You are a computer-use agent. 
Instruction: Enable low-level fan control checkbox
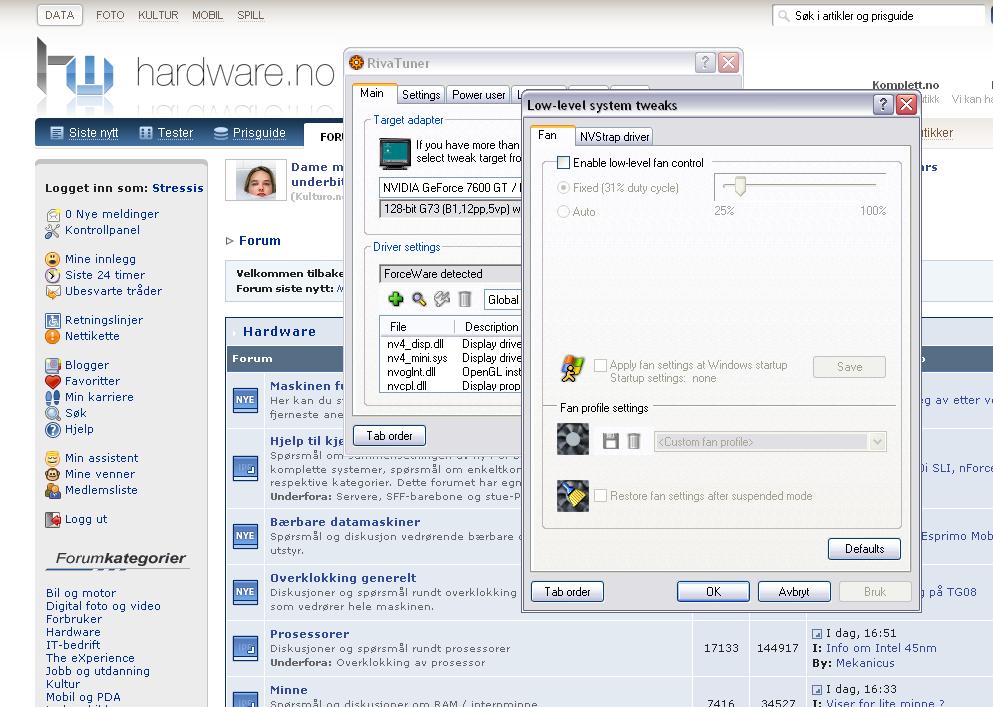(563, 163)
